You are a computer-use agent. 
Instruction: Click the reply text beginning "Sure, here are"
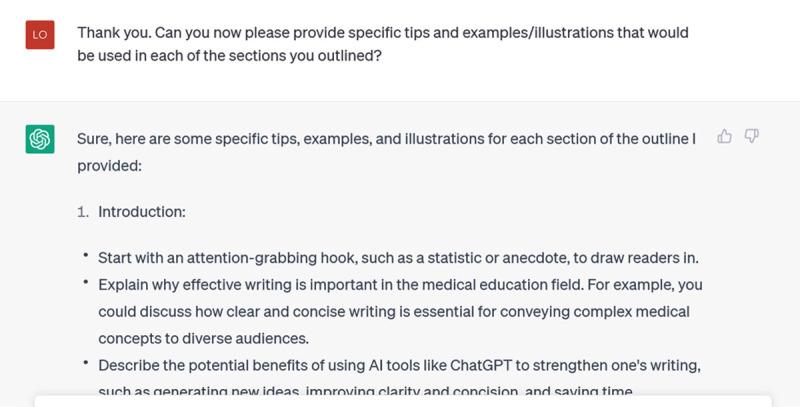point(386,150)
